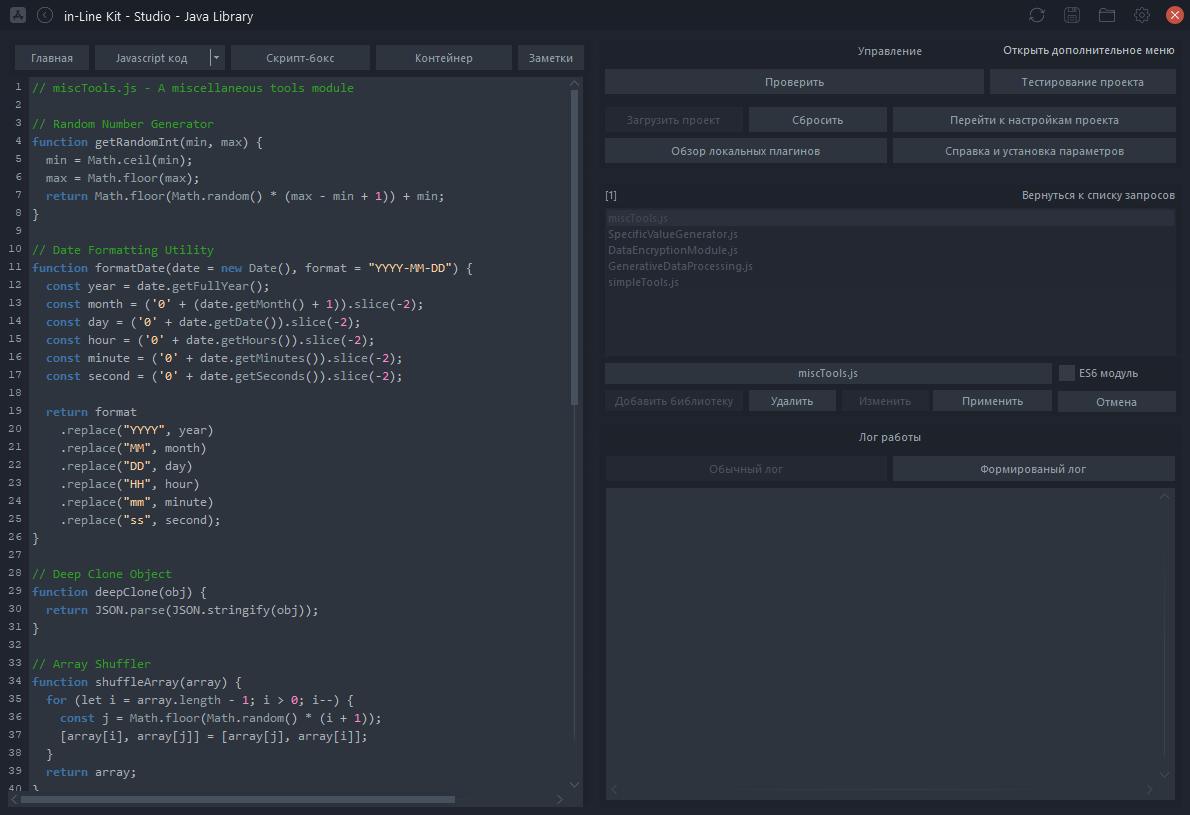1190x815 pixels.
Task: Open the folder icon in title bar
Action: (x=1107, y=15)
